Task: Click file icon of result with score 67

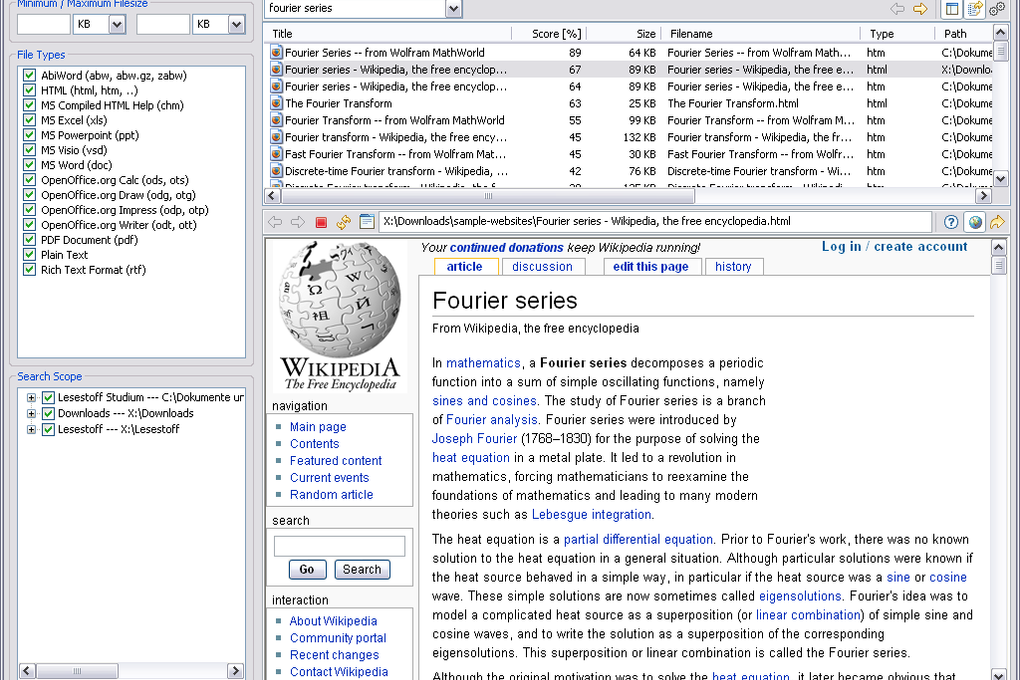Action: [276, 70]
